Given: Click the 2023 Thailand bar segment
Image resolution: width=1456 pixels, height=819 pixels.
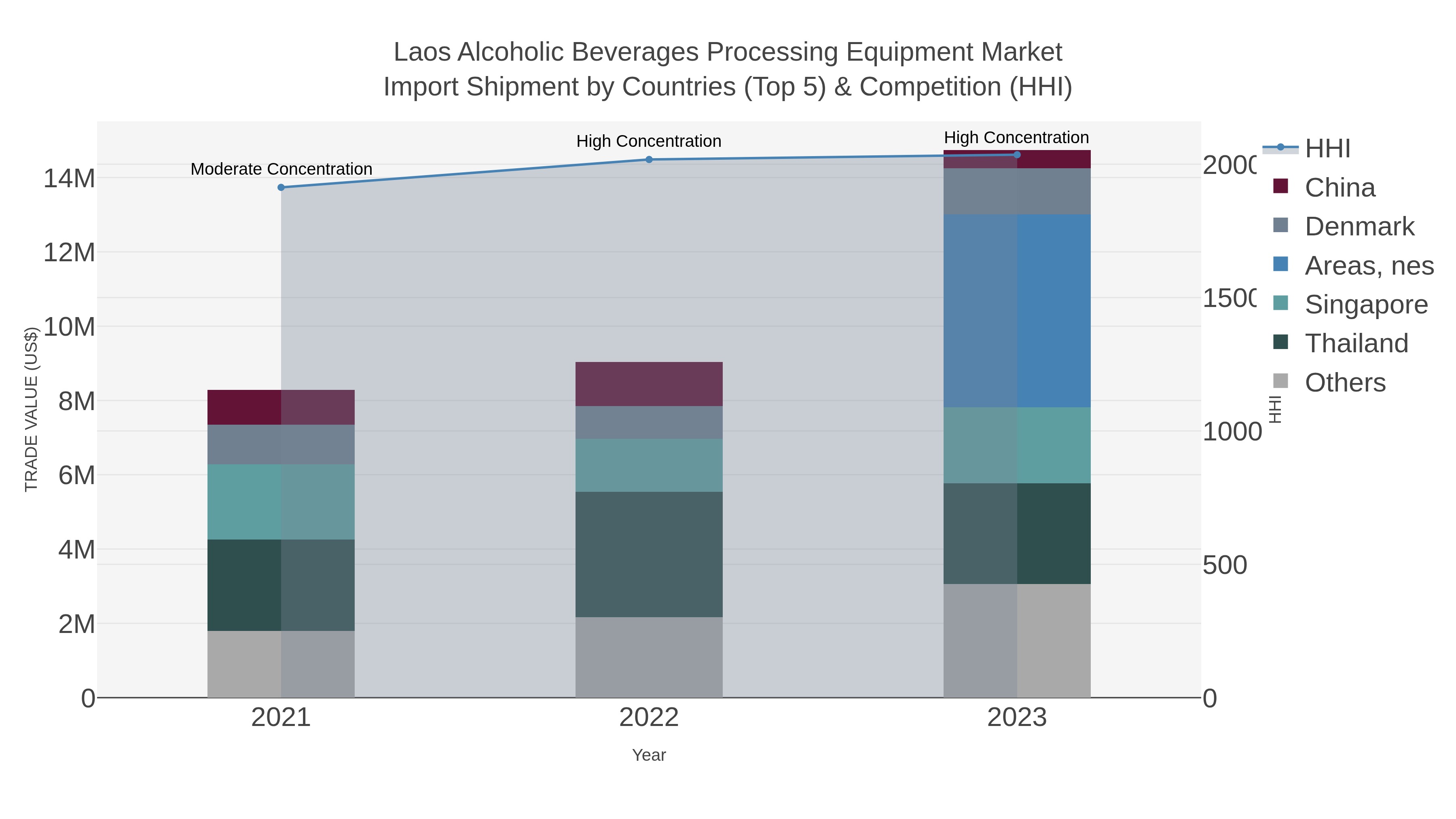Looking at the screenshot, I should tap(1017, 533).
